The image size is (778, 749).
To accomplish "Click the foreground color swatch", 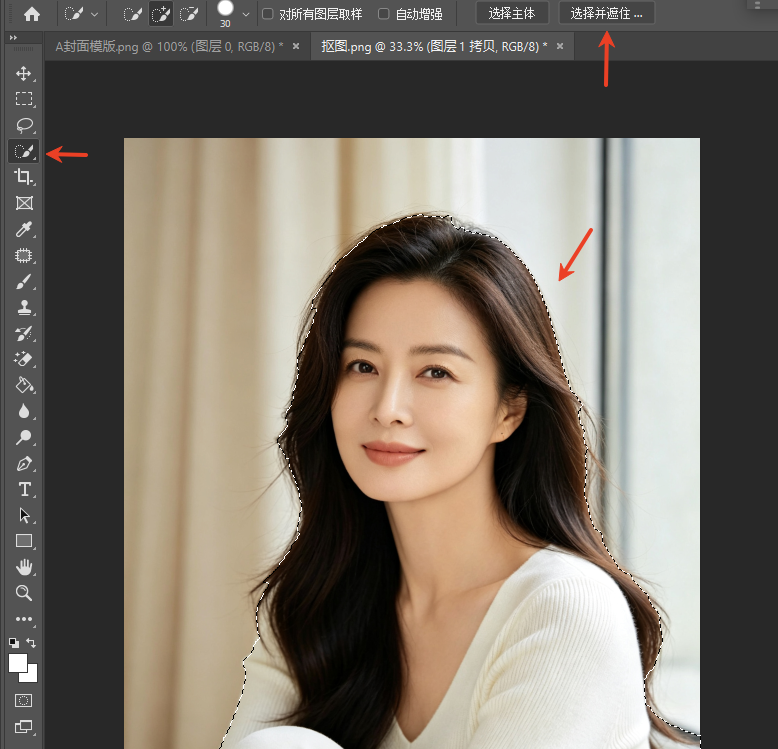I will 17,663.
